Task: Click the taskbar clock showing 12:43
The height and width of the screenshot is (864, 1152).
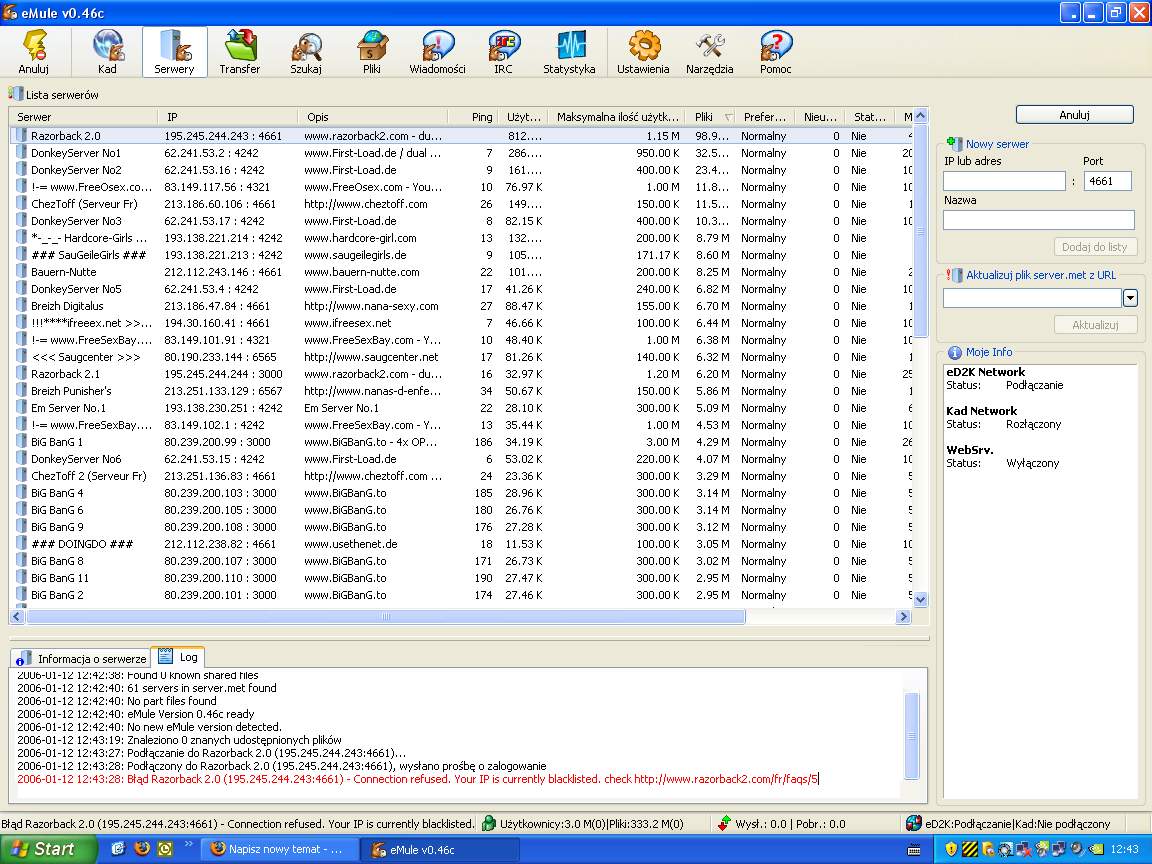Action: (x=1125, y=849)
